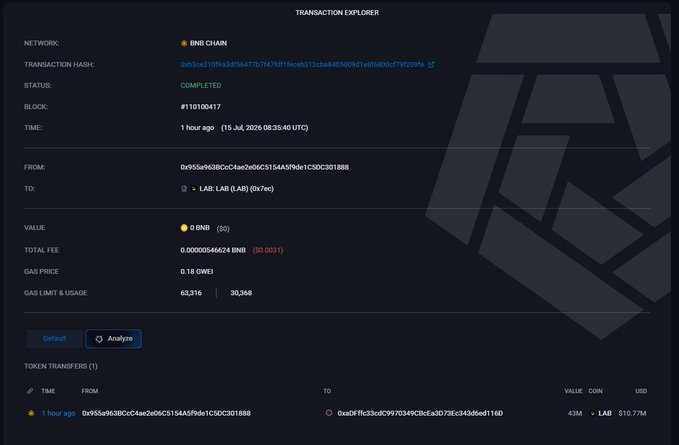Image resolution: width=679 pixels, height=445 pixels.
Task: Click the contract document icon in TO row
Action: coord(184,189)
